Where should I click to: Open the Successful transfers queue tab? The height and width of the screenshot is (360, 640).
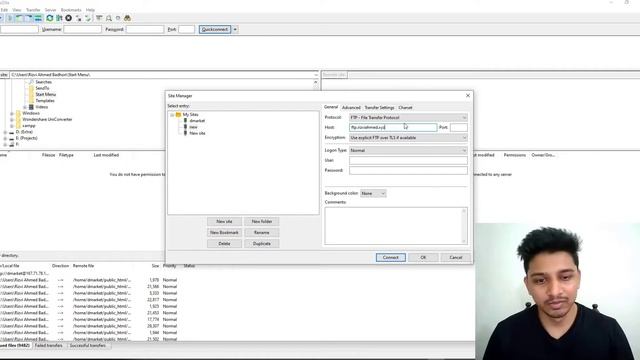click(x=88, y=346)
